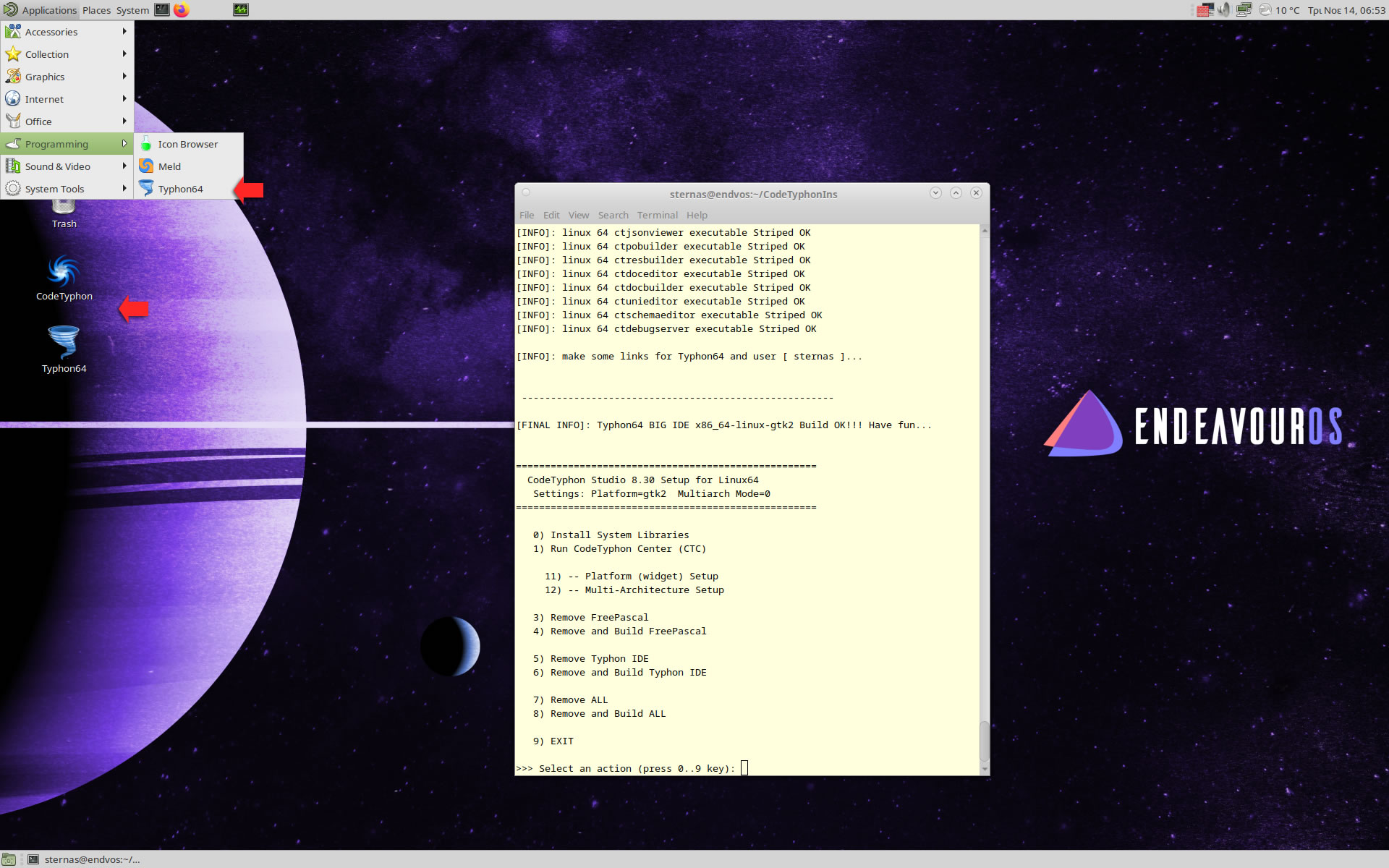Click the Icon Browser flask icon
Screen dimensions: 1389x868
pyautogui.click(x=146, y=144)
